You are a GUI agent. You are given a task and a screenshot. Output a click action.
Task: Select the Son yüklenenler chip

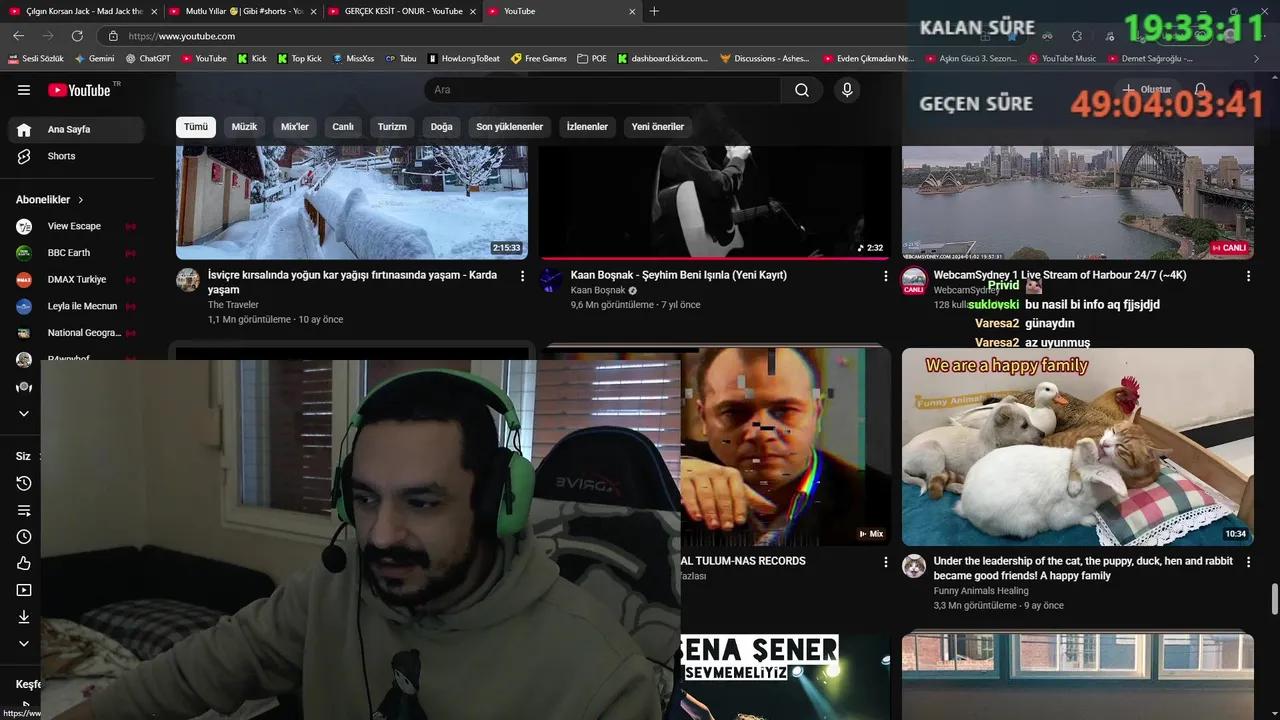point(509,127)
